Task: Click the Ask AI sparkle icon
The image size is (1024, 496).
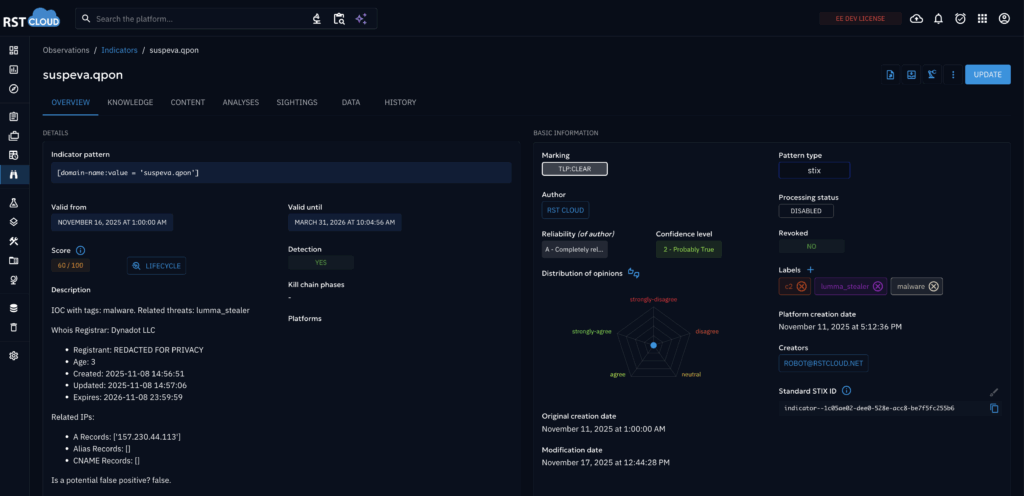Action: tap(361, 18)
